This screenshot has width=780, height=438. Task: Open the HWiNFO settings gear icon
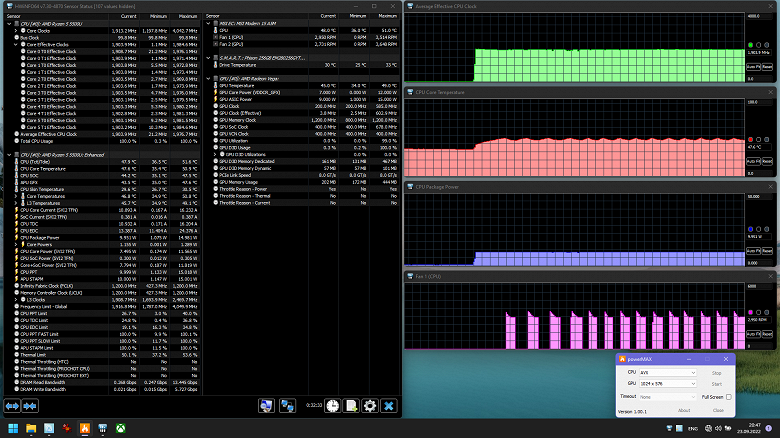pyautogui.click(x=369, y=405)
